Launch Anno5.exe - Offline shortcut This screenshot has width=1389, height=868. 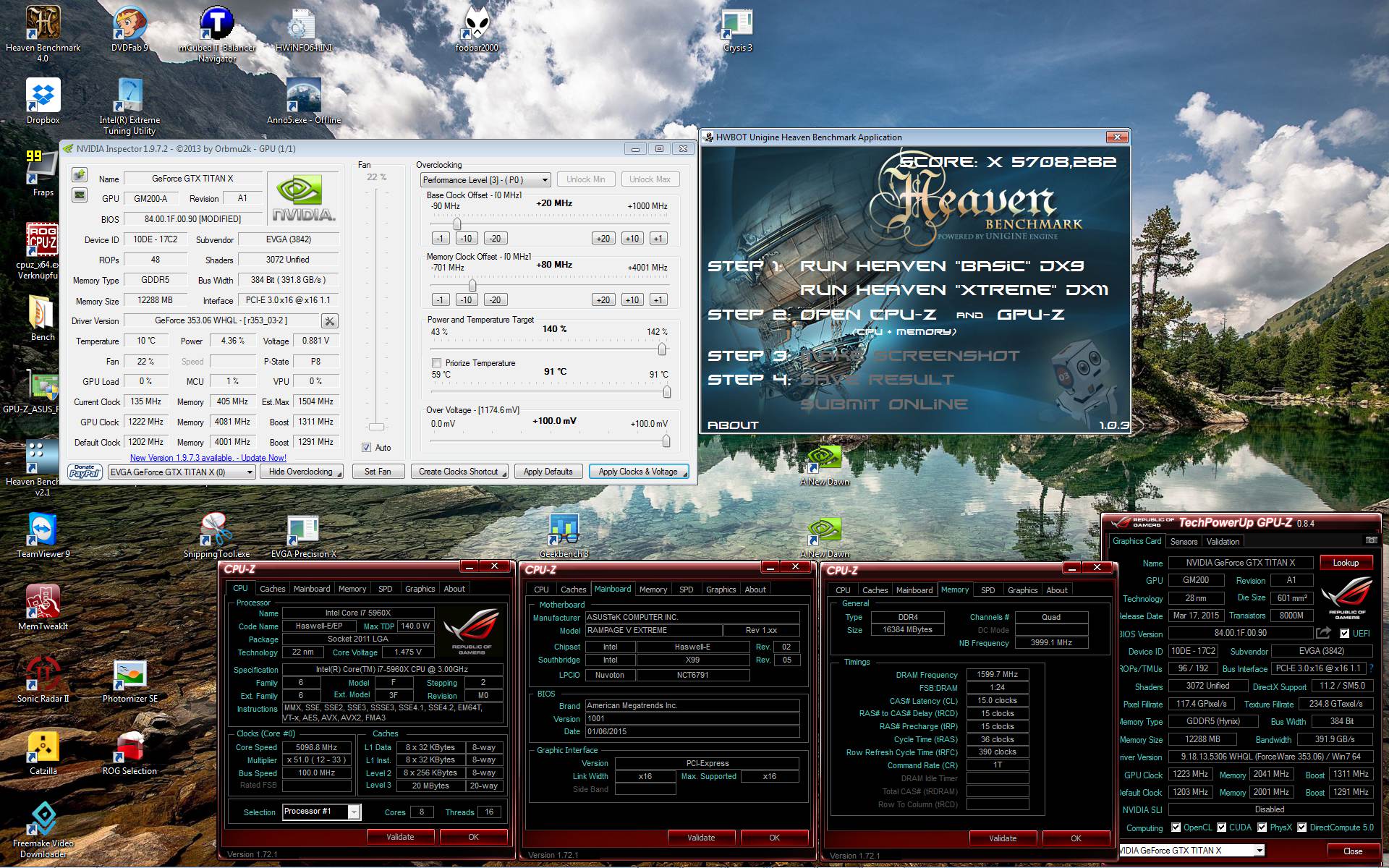click(303, 101)
